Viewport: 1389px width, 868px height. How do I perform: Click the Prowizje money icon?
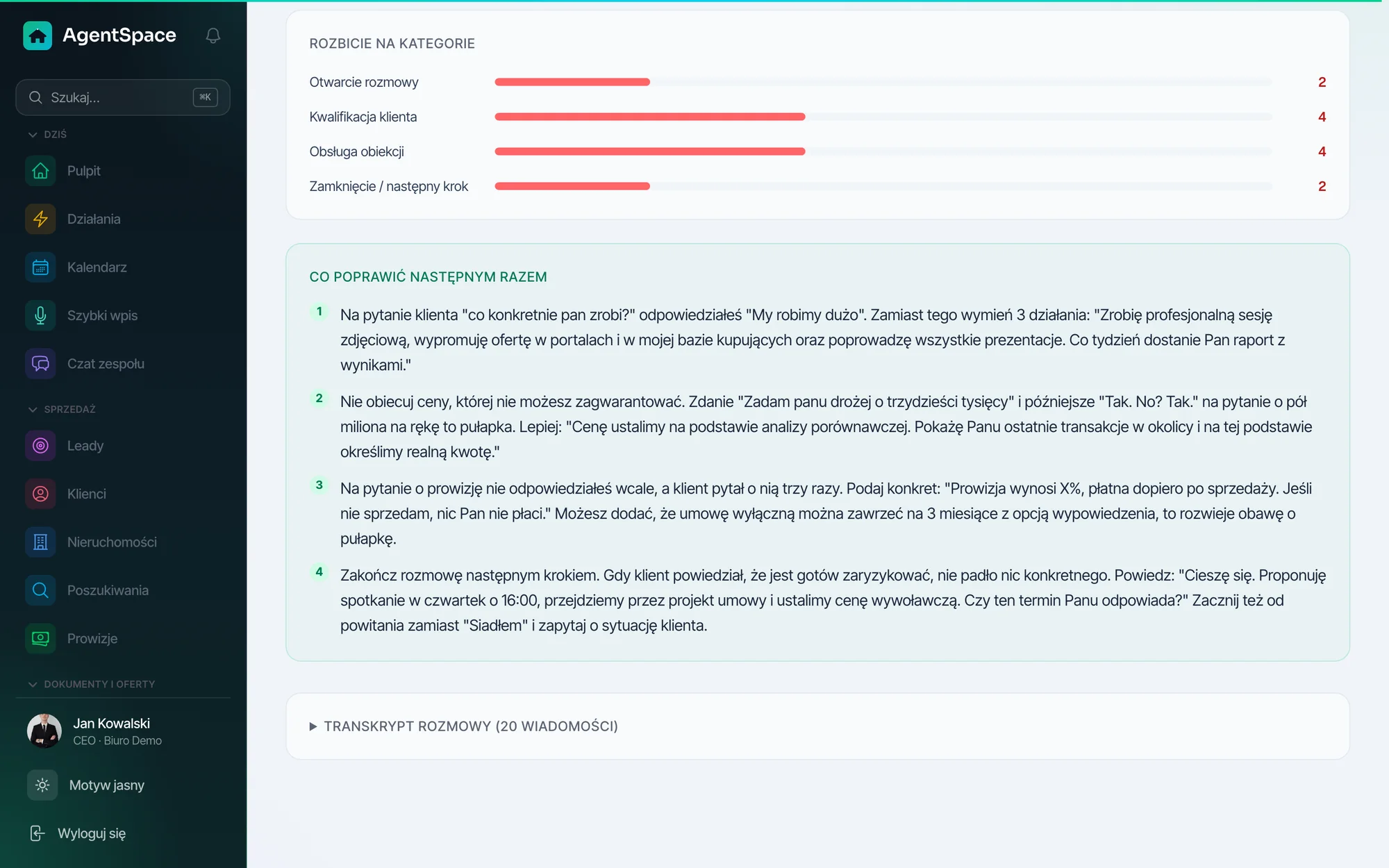(x=40, y=639)
